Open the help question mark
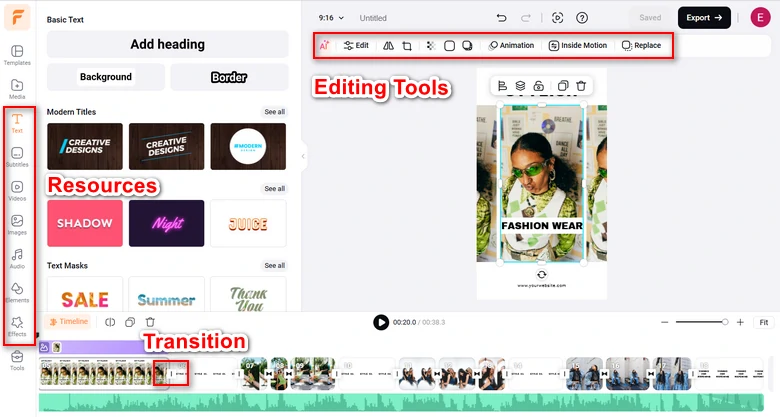 tap(582, 18)
